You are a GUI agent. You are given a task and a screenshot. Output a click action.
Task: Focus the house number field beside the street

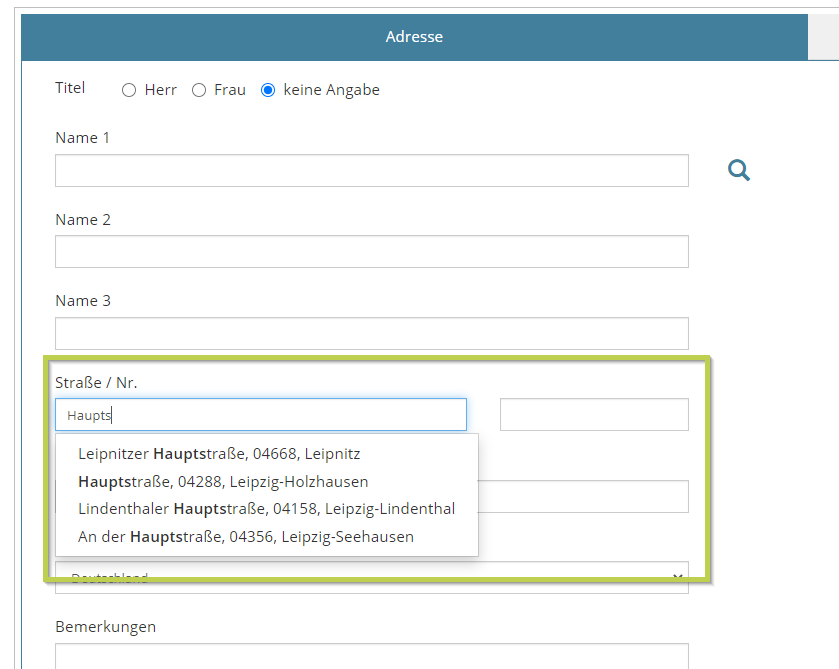point(593,415)
